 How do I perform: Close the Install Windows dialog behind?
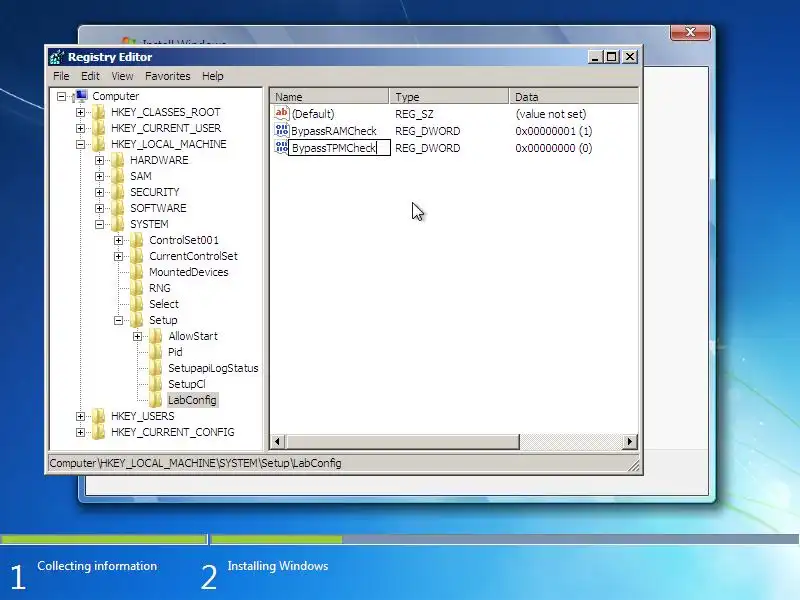(690, 32)
